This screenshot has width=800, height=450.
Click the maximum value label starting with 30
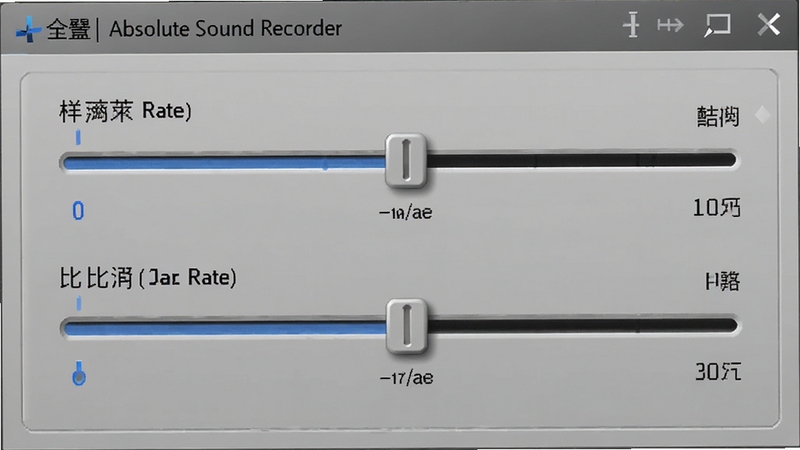tap(718, 371)
